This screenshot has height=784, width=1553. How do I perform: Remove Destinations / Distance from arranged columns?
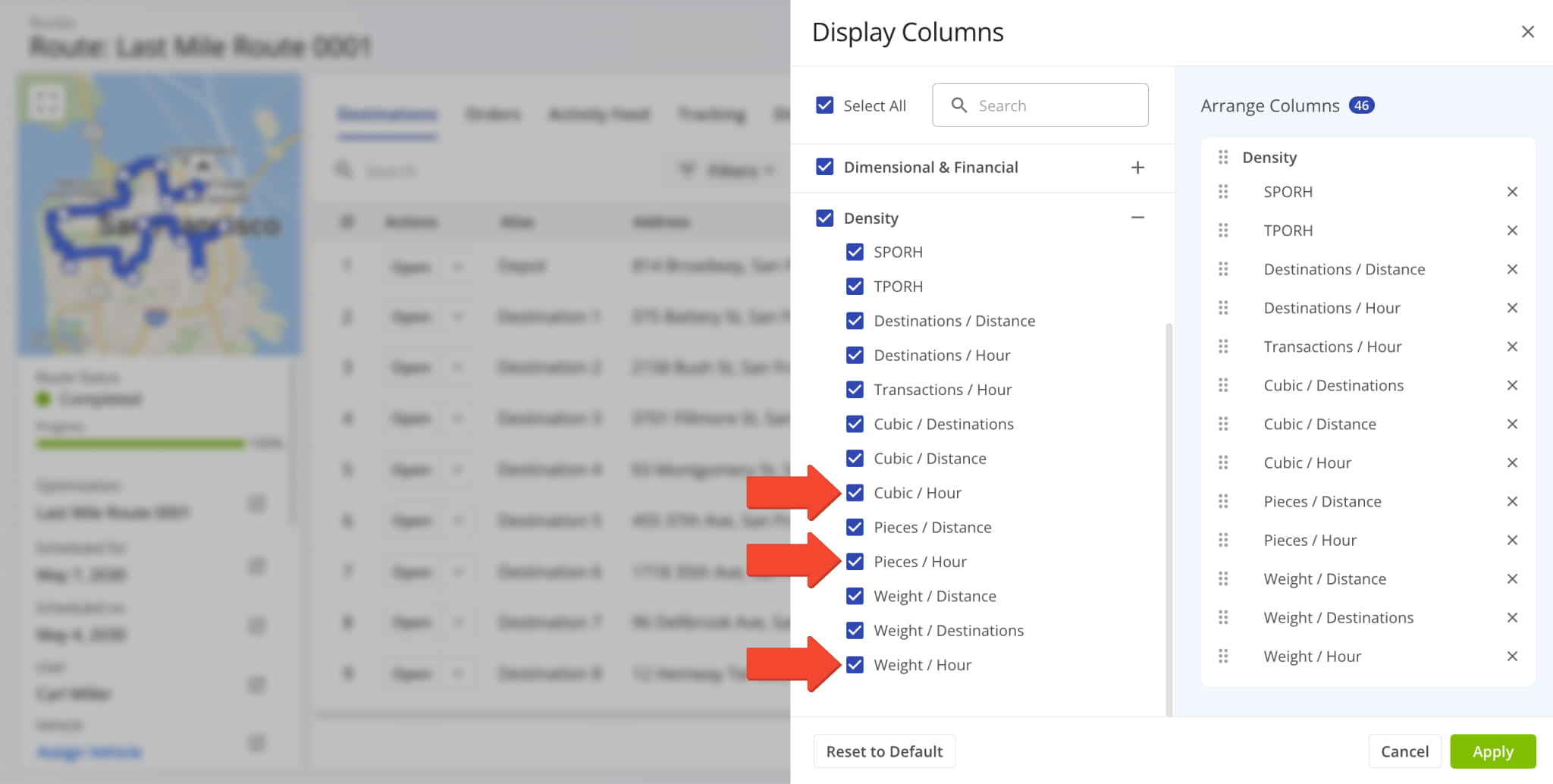pyautogui.click(x=1512, y=269)
